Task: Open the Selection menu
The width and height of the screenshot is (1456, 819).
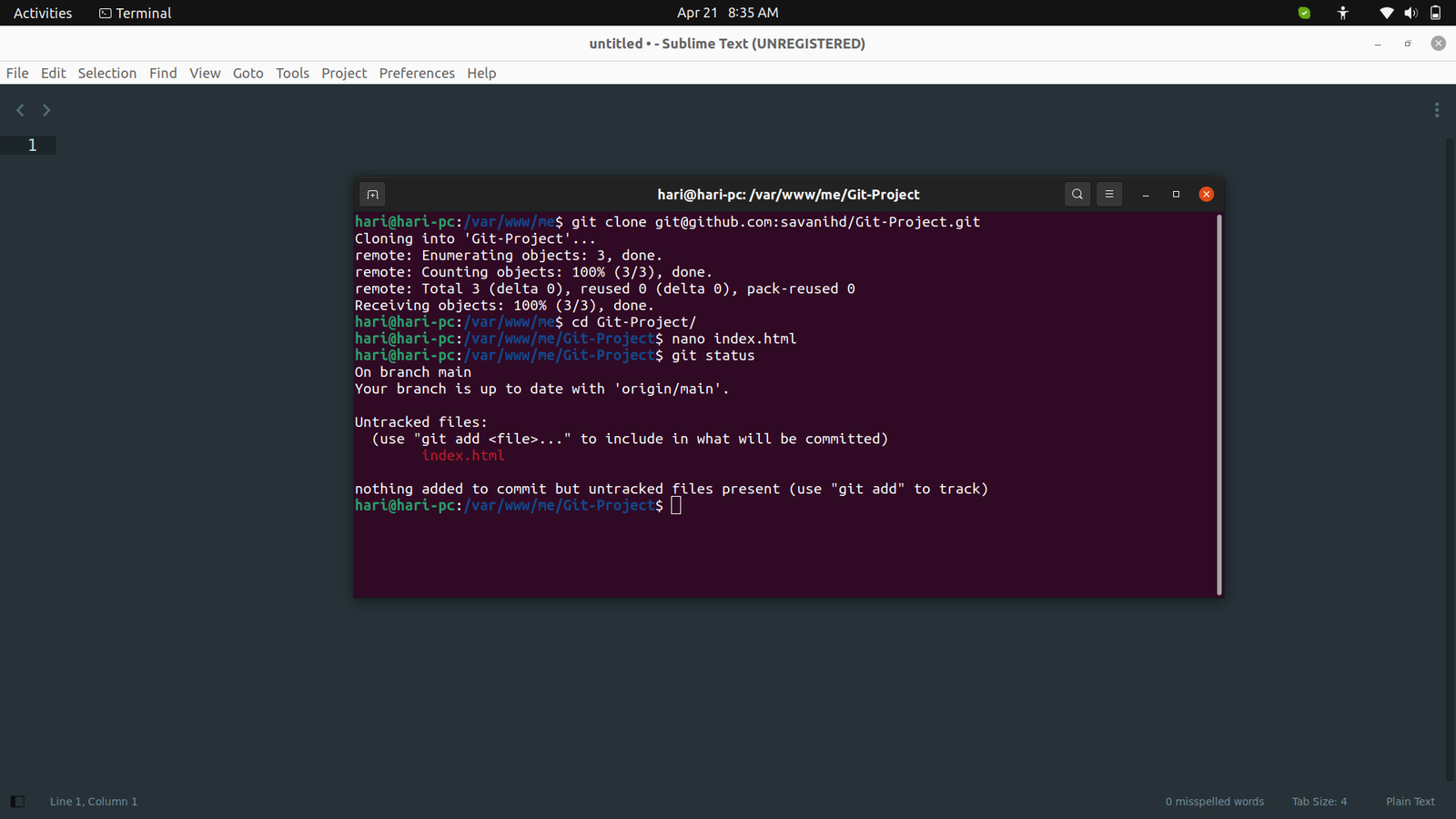Action: click(x=106, y=73)
